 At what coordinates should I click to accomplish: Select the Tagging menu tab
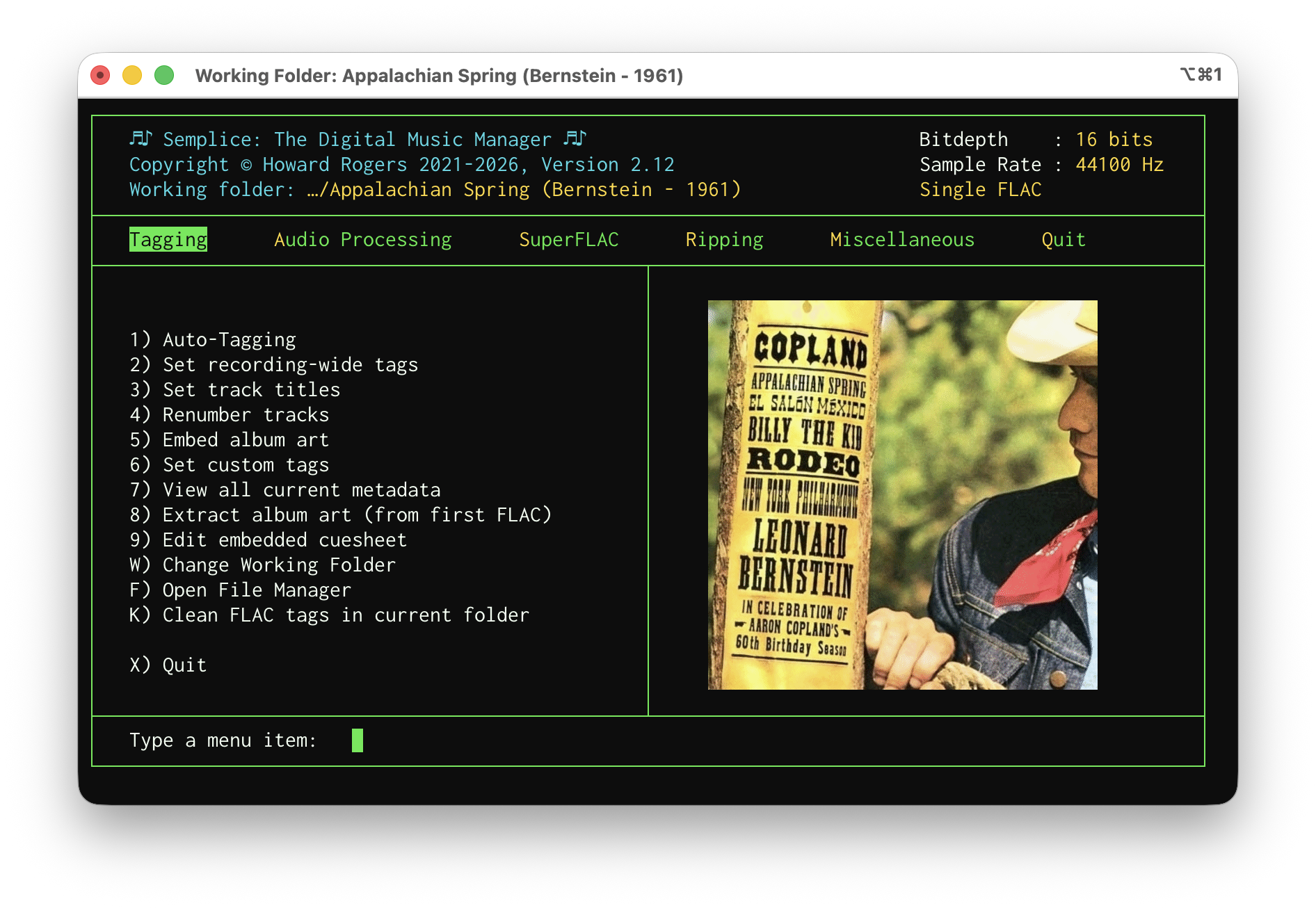click(x=168, y=240)
